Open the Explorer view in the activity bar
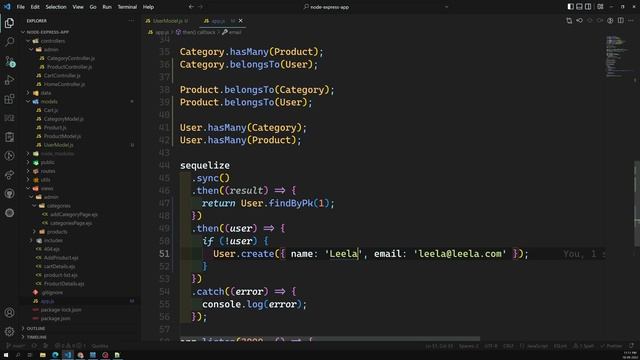This screenshot has width=640, height=360. 9,23
